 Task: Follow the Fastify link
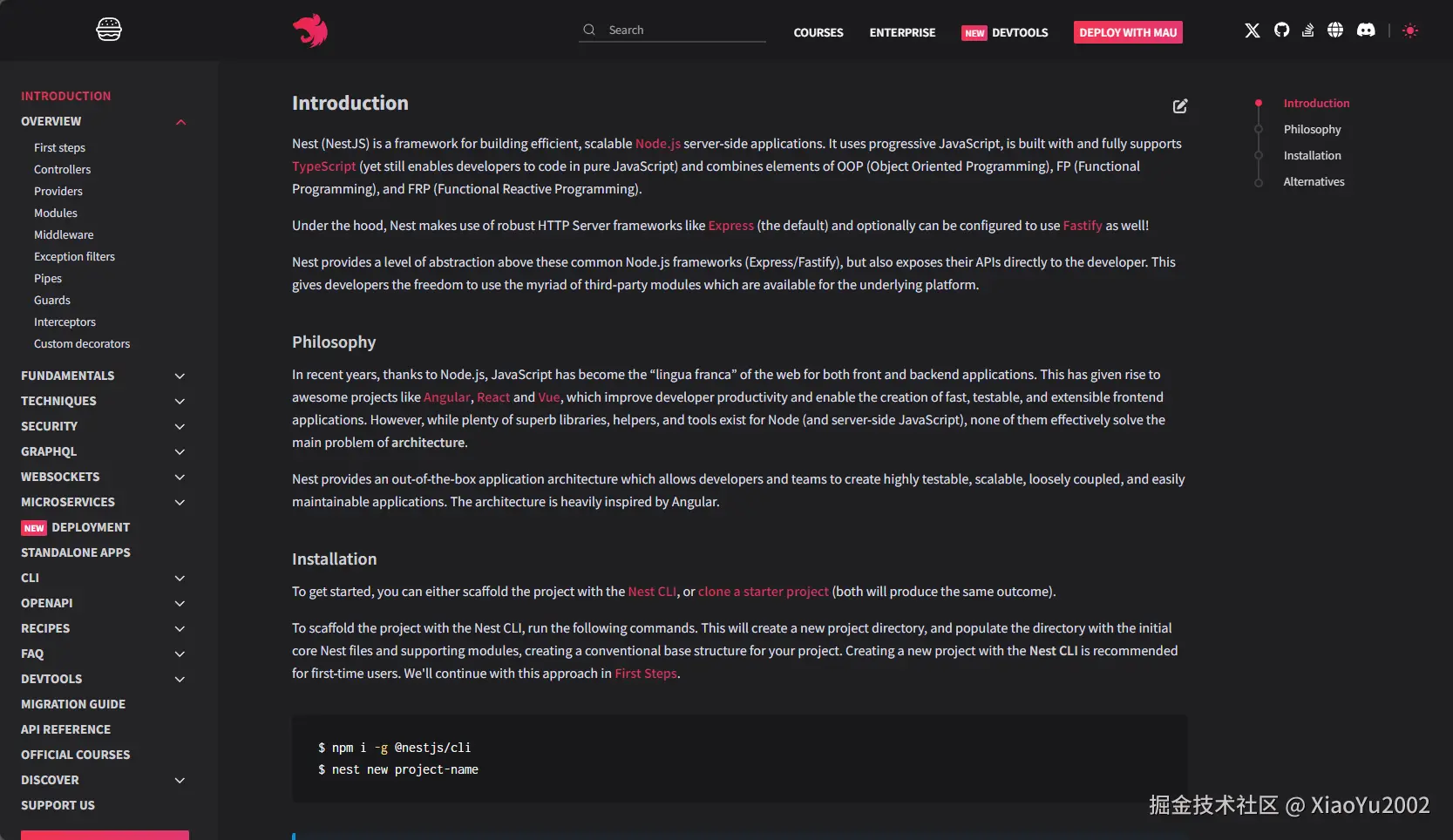[1083, 226]
